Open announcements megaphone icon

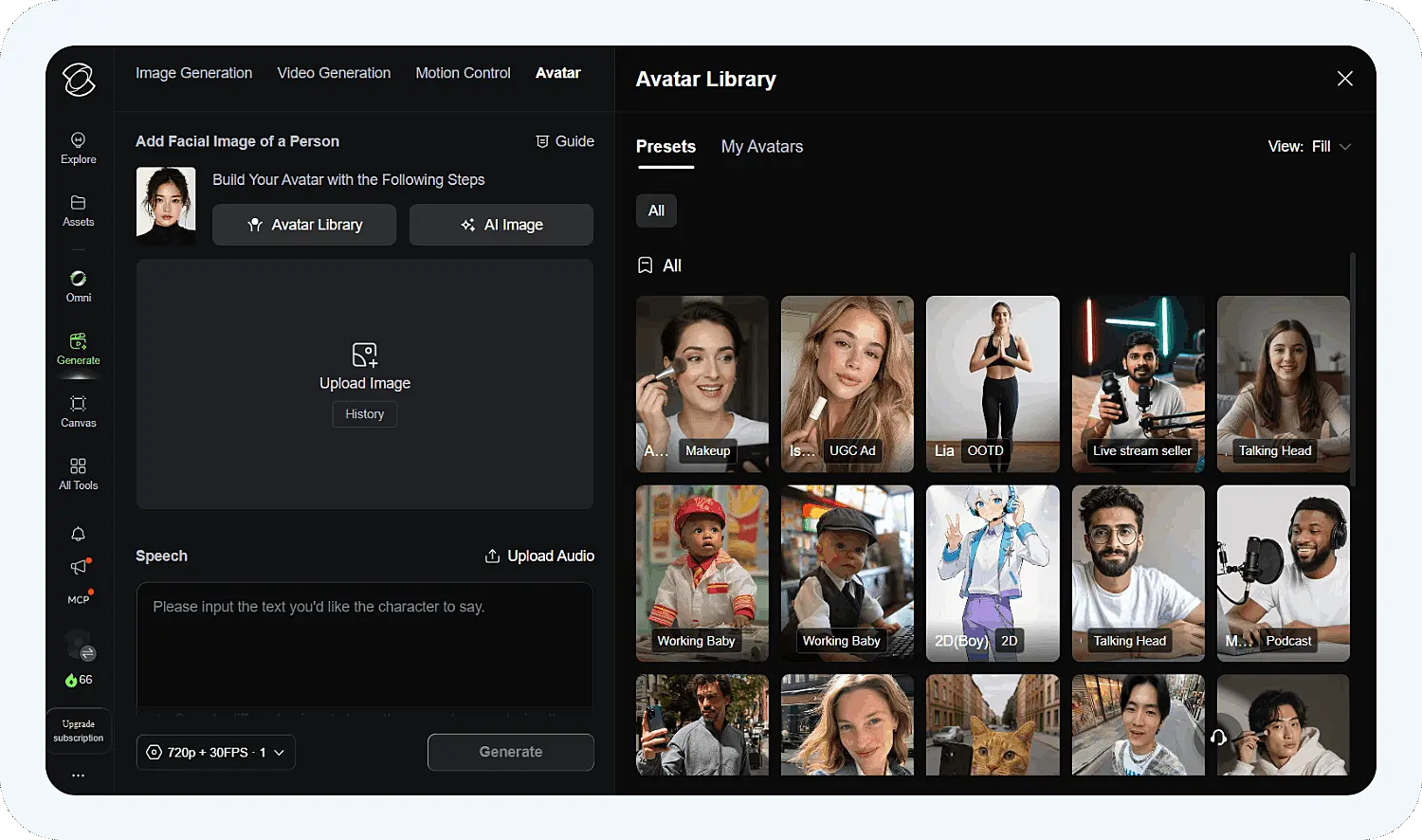pyautogui.click(x=79, y=567)
